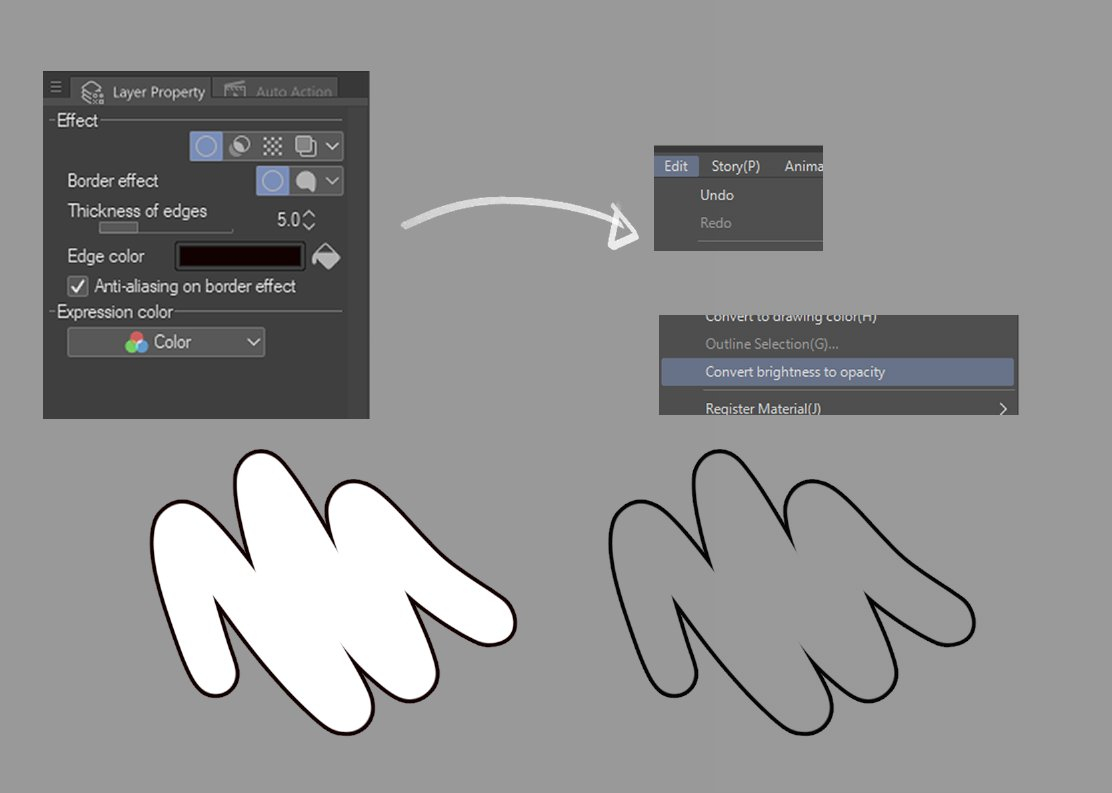Image resolution: width=1112 pixels, height=793 pixels.
Task: Select the Layer color effect icon
Action: coord(305,146)
